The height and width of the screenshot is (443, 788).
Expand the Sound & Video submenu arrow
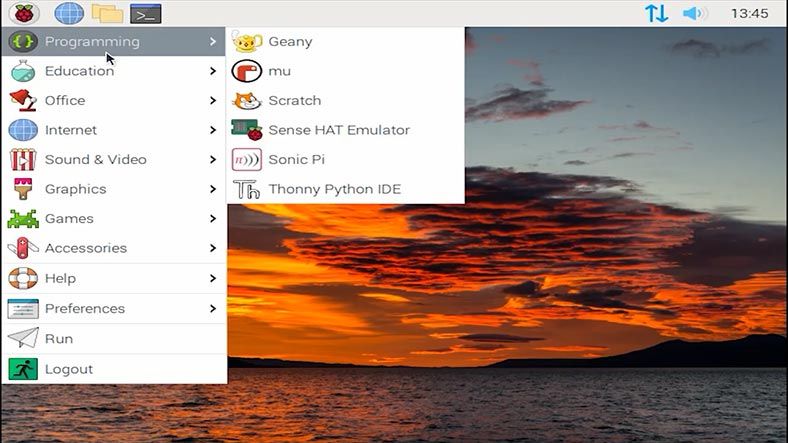point(213,160)
